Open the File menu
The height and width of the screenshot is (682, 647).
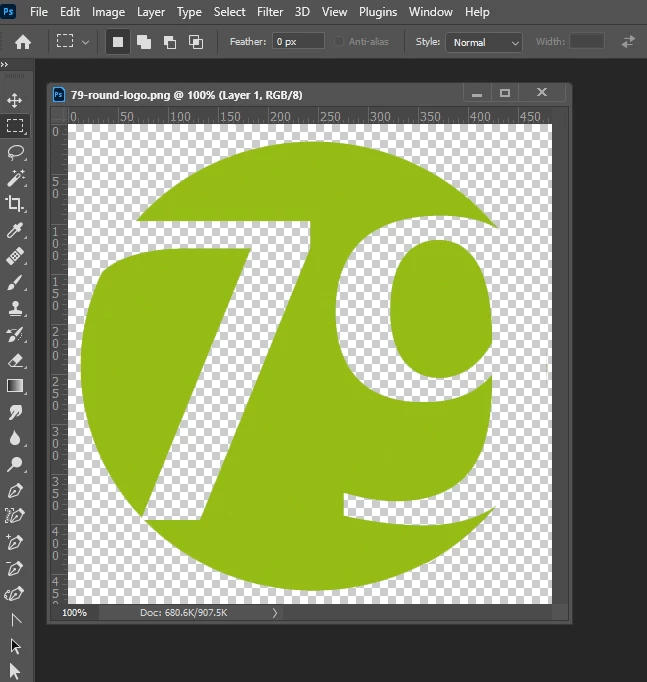coord(39,12)
